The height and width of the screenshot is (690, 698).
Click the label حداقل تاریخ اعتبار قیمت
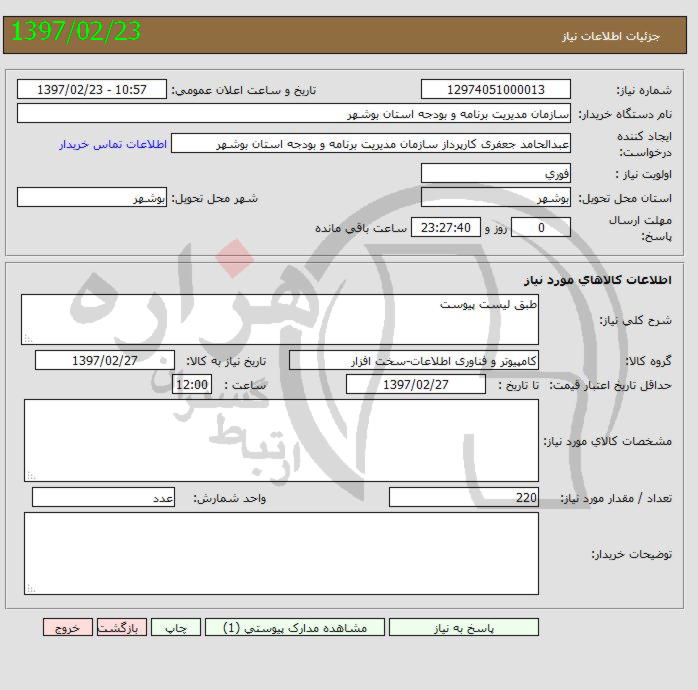pyautogui.click(x=611, y=385)
